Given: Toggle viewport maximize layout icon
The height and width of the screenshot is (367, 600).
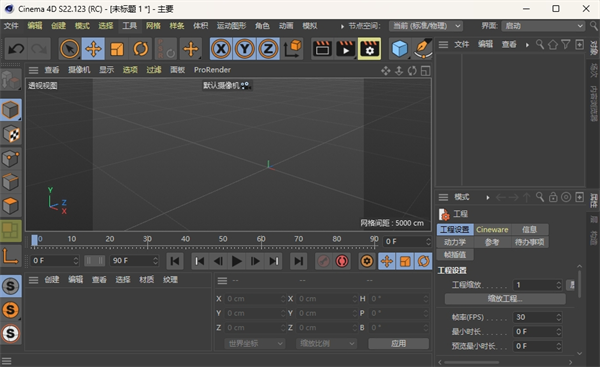Looking at the screenshot, I should pos(426,71).
